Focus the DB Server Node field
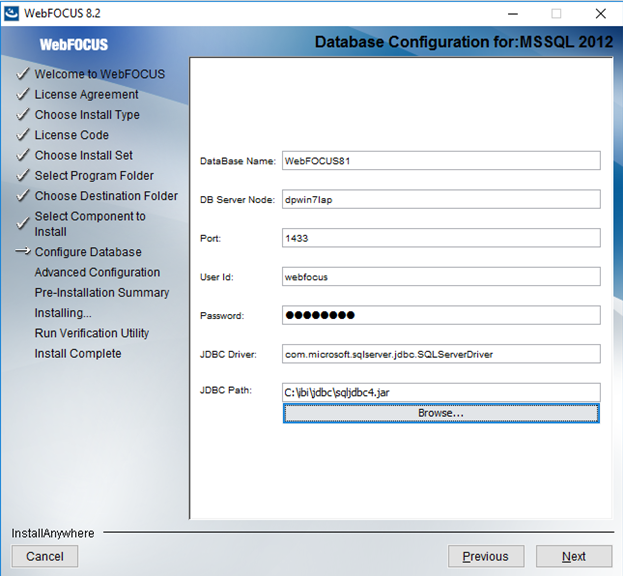This screenshot has height=576, width=623. 441,199
